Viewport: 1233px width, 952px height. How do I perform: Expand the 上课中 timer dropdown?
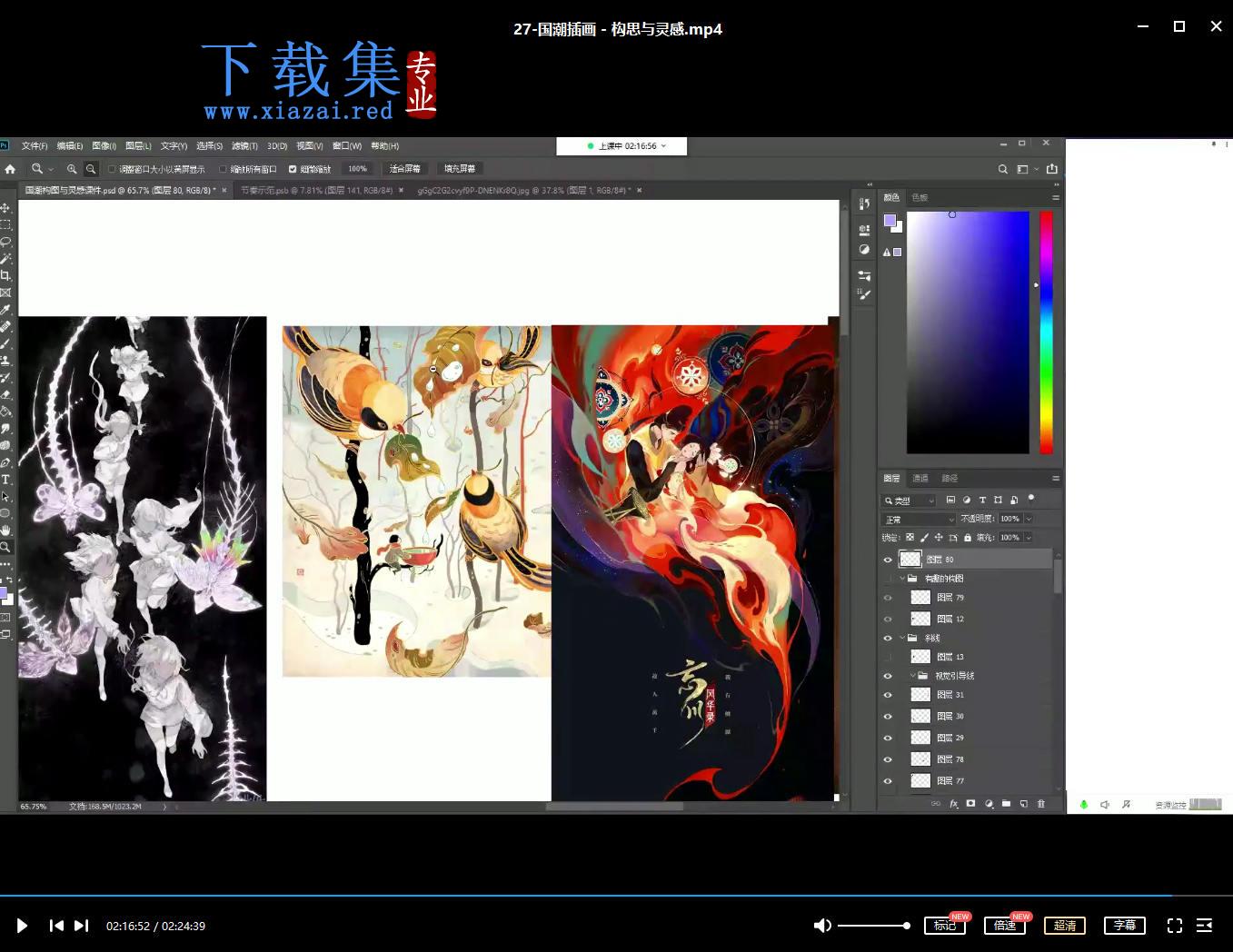[663, 146]
